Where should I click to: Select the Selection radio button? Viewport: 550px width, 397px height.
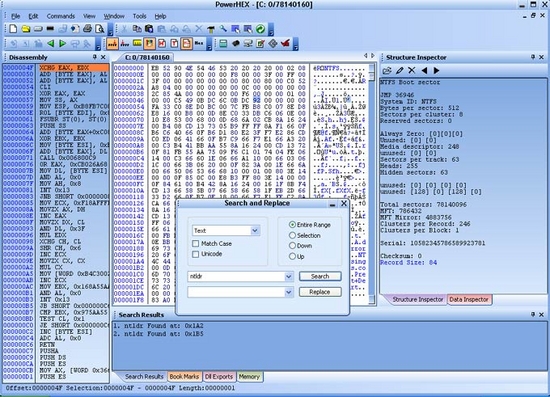click(x=292, y=235)
